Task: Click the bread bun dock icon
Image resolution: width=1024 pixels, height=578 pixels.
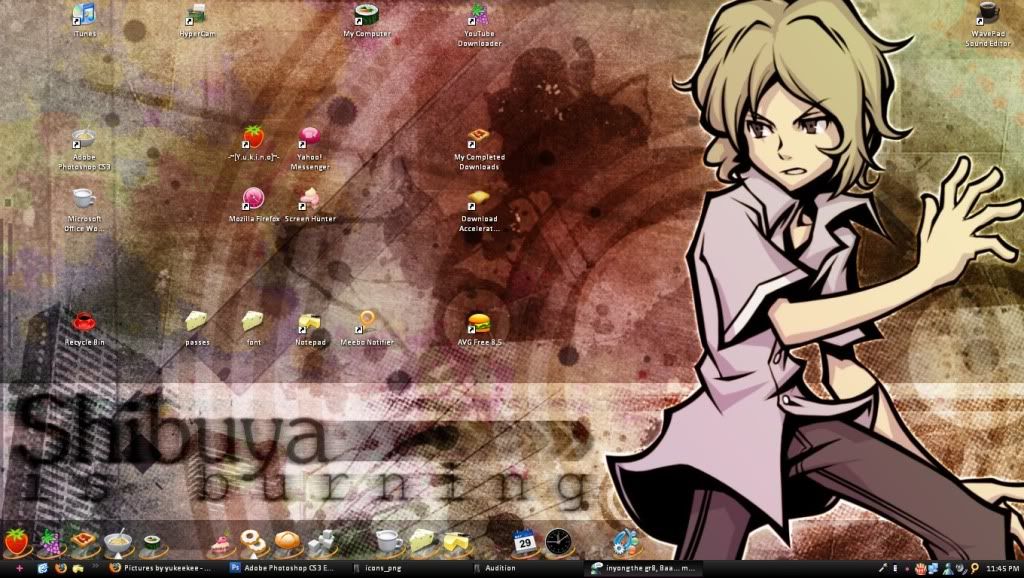Action: [287, 541]
